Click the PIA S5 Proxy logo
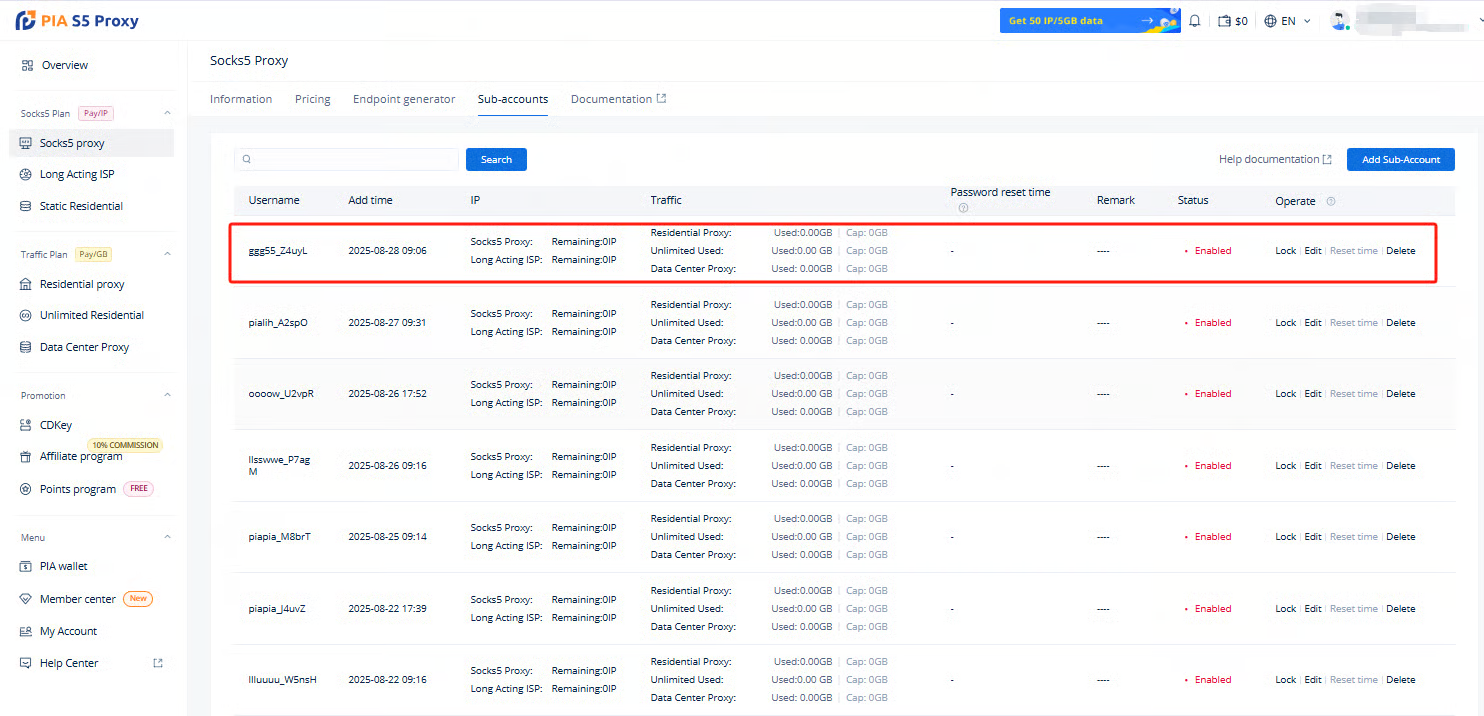Screen dimensions: 1484x716 click(x=76, y=21)
